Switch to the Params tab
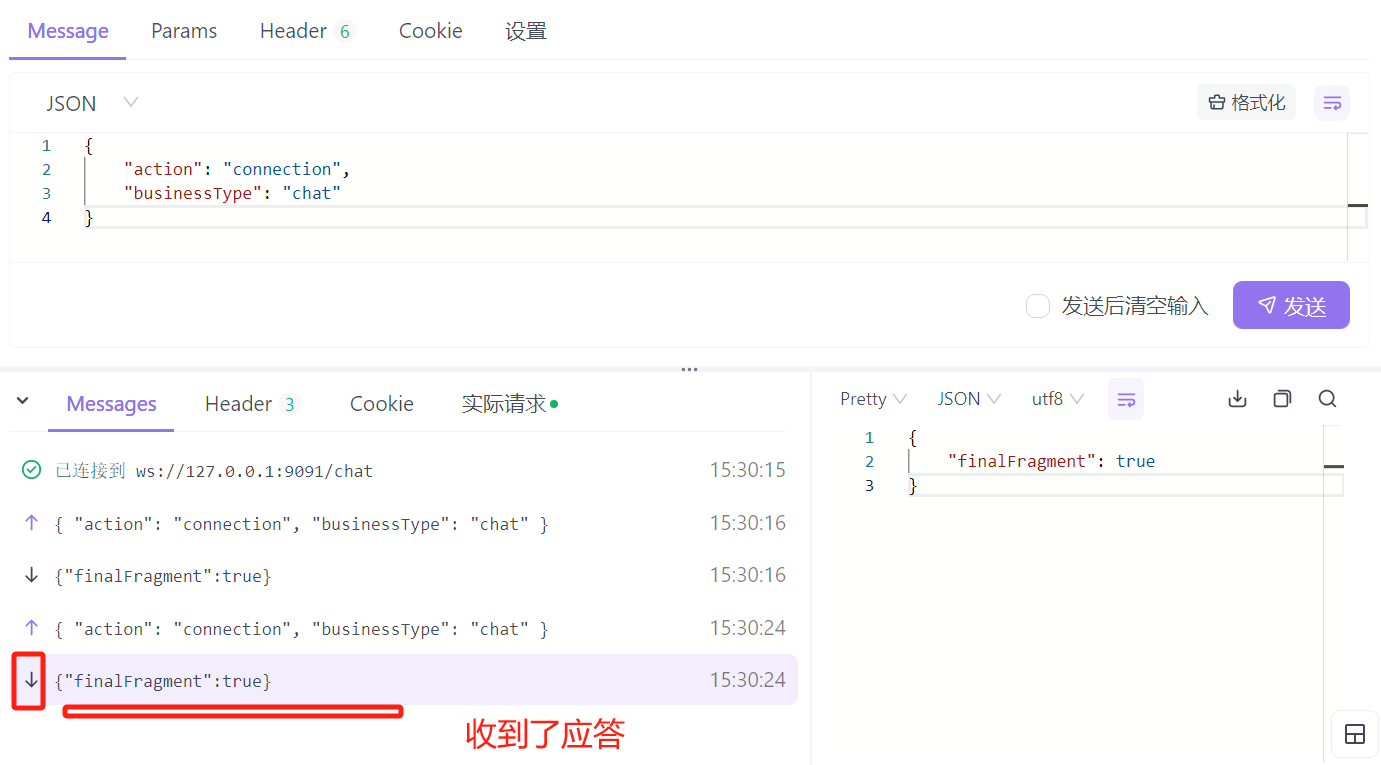This screenshot has width=1381, height=765. [x=184, y=31]
